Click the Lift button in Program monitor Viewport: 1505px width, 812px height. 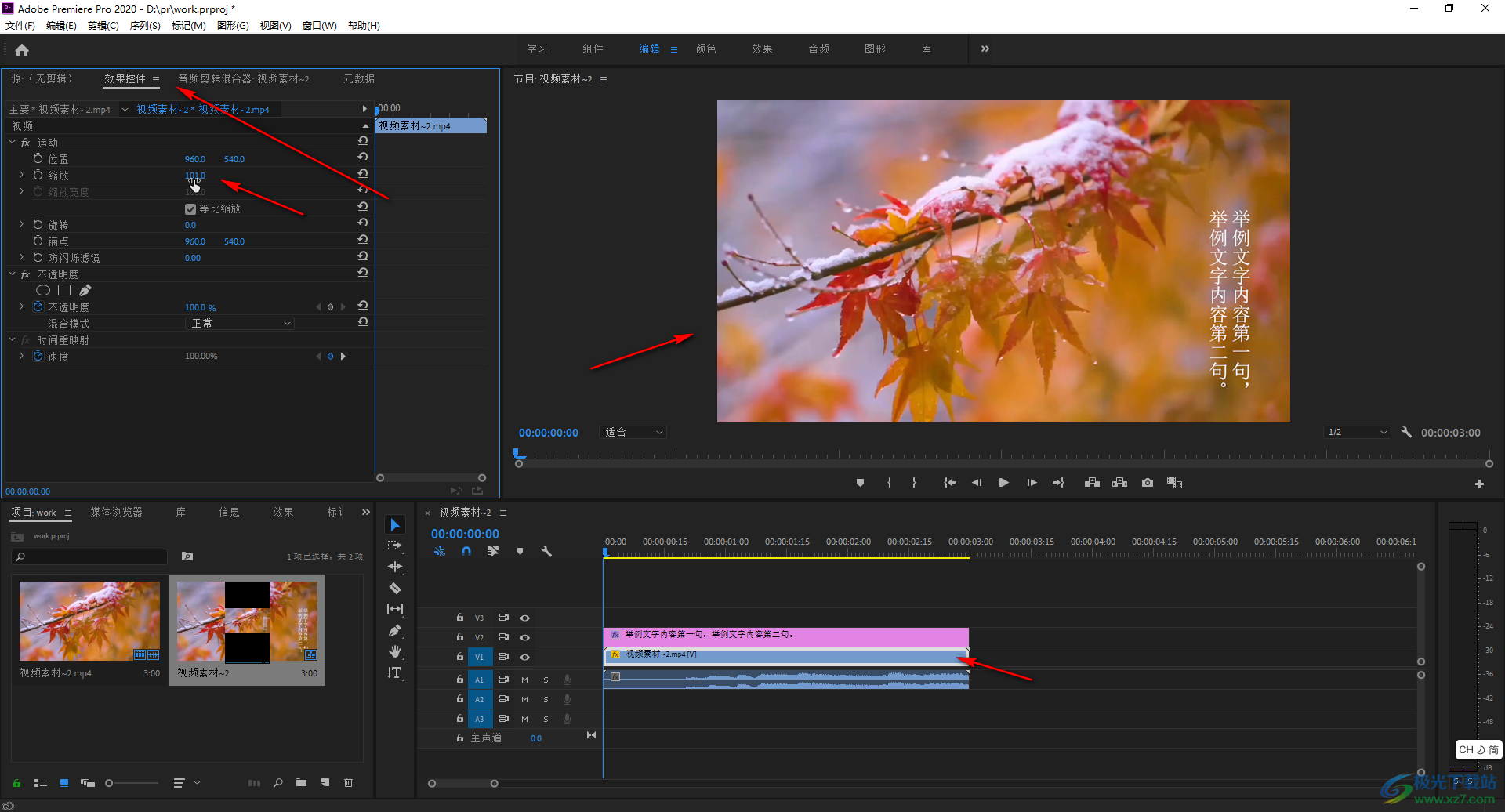[1092, 483]
